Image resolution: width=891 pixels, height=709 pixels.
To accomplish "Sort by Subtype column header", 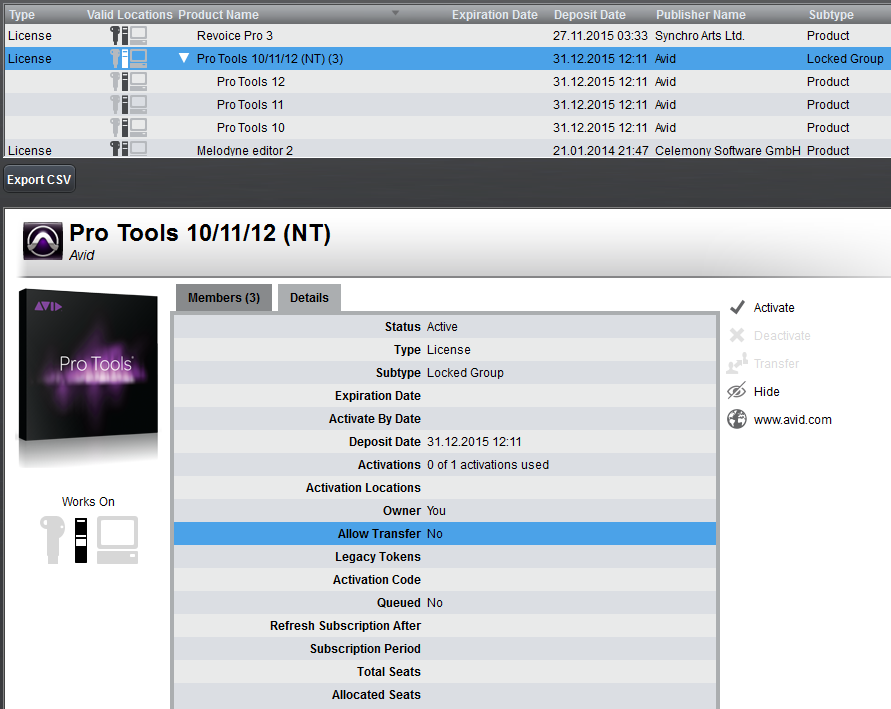I will (831, 15).
